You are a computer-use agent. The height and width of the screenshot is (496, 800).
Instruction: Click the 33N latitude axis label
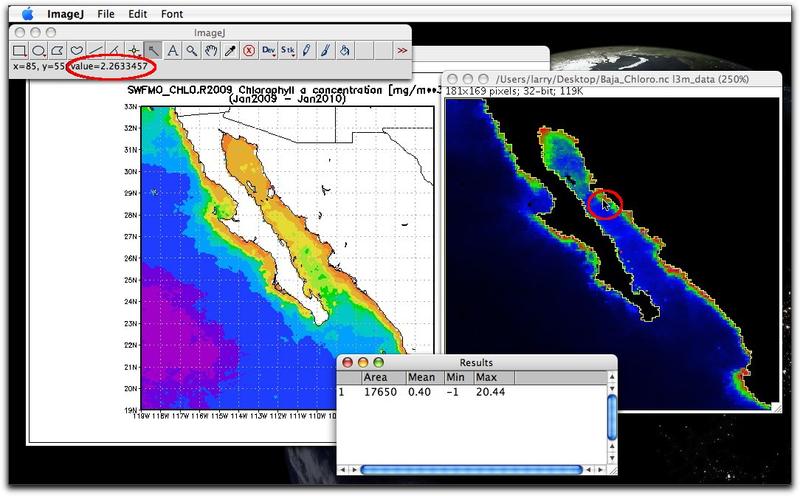point(131,107)
